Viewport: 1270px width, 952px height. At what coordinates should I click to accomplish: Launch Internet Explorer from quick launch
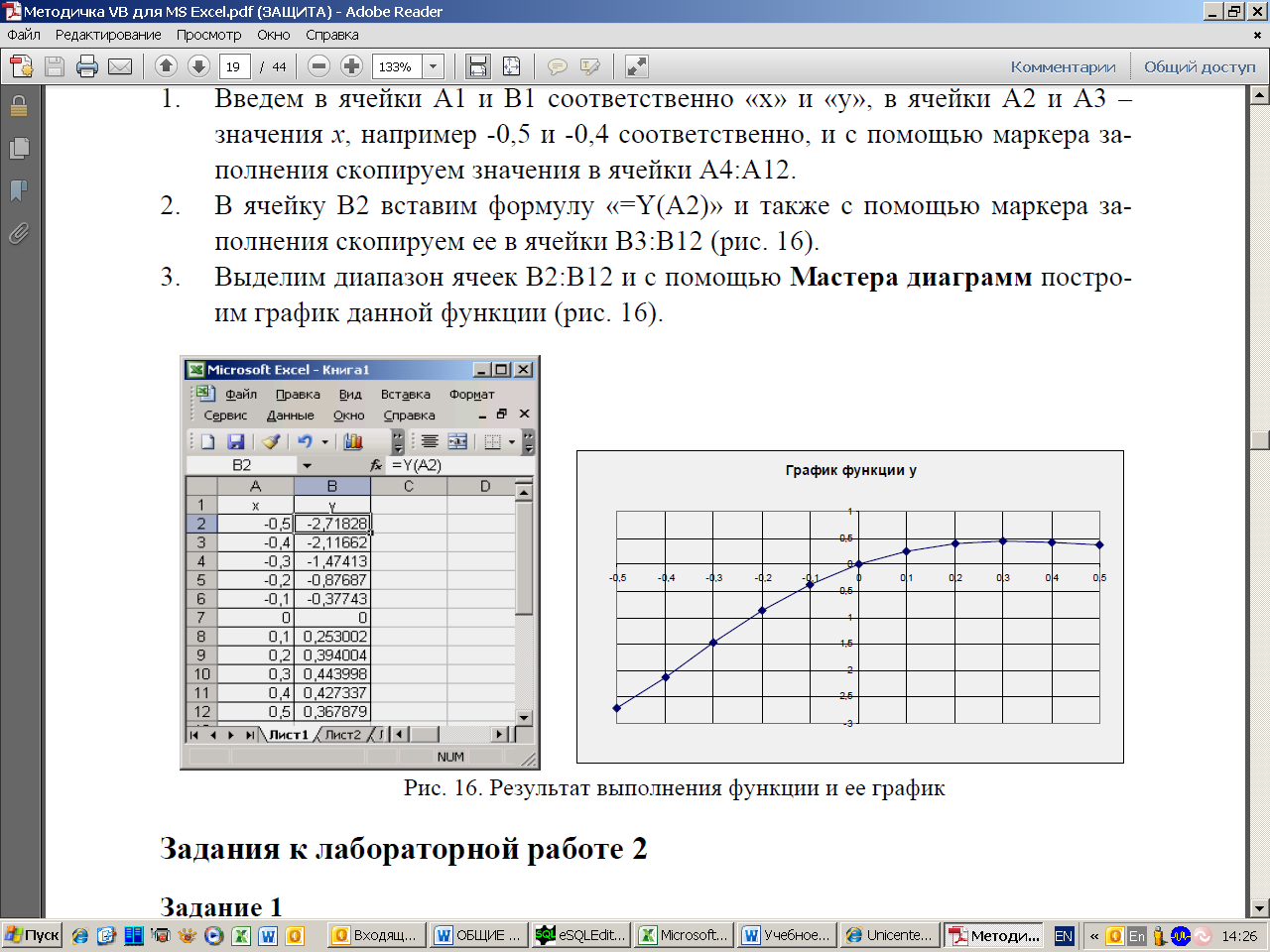pyautogui.click(x=80, y=935)
